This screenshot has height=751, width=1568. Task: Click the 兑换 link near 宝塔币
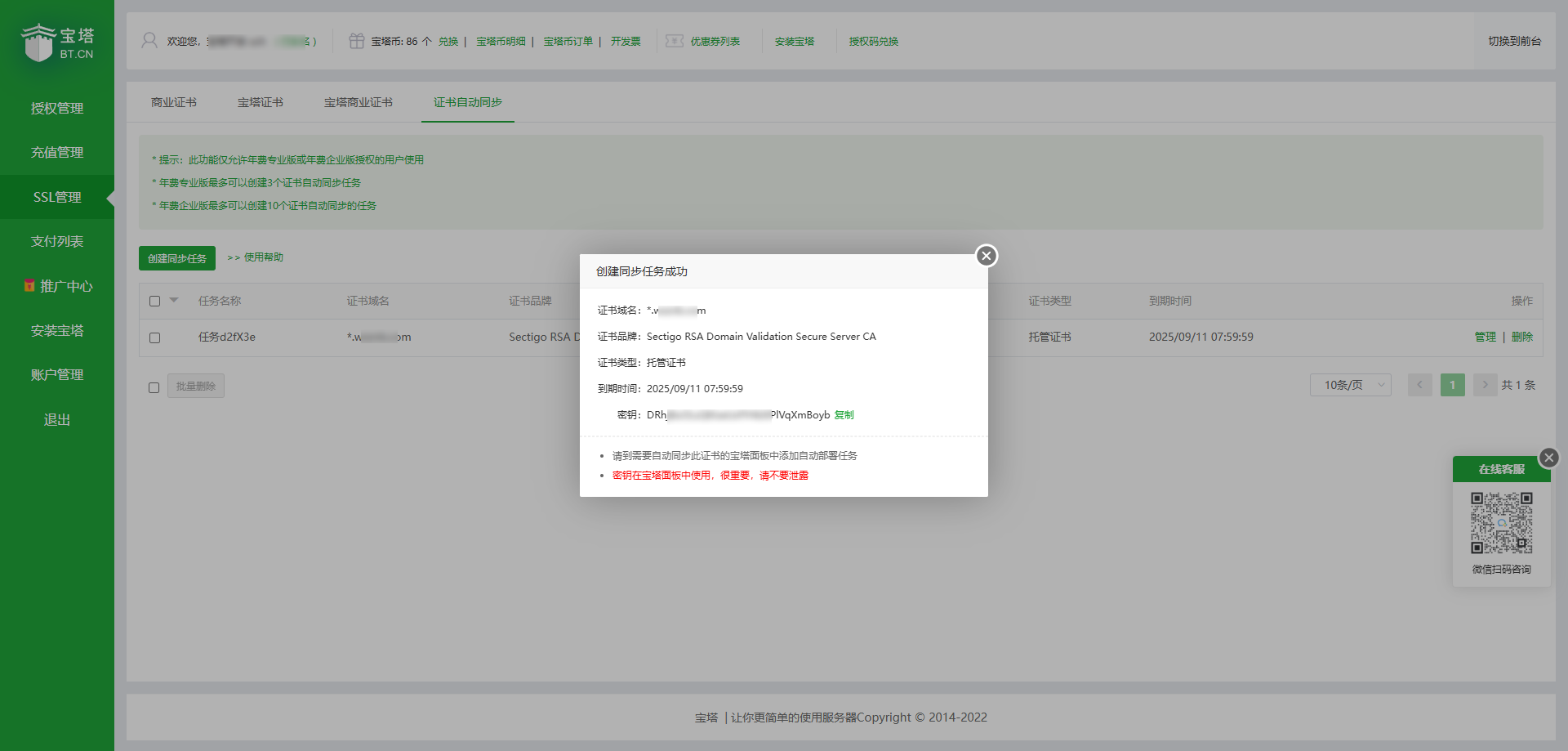(x=448, y=41)
